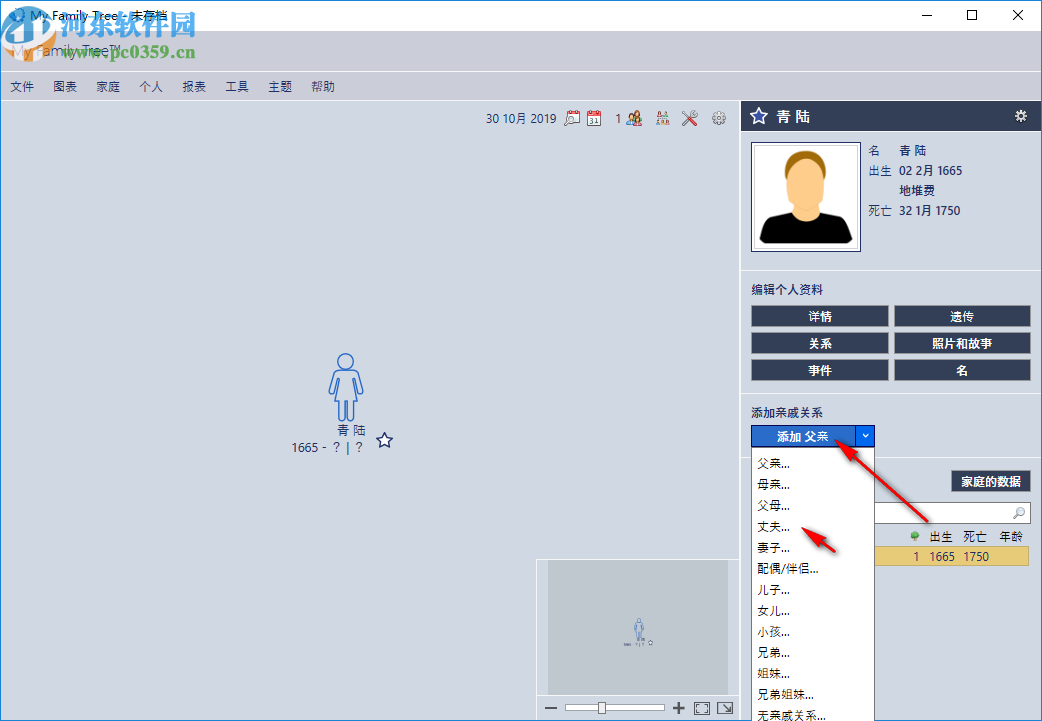Click the family members group icon
This screenshot has width=1042, height=721.
coord(635,118)
